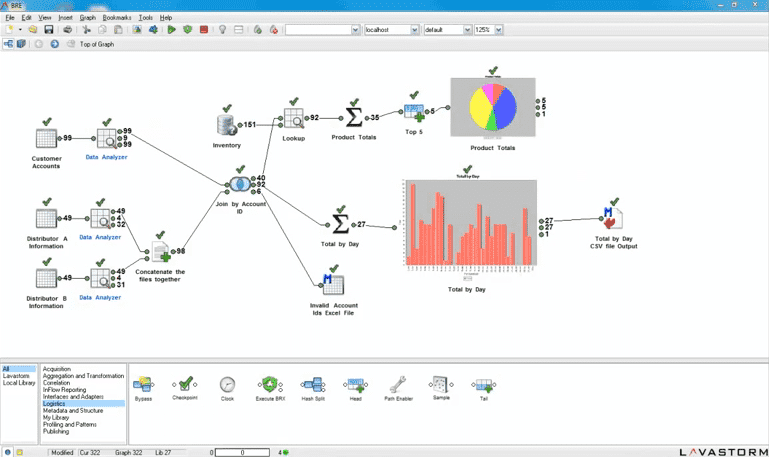Expand the default profile dropdown

point(467,30)
